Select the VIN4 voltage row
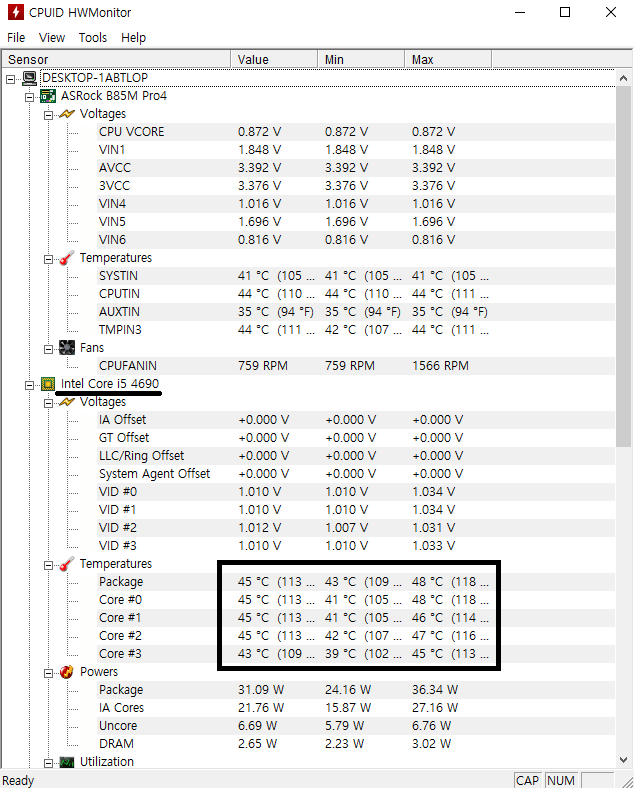Image resolution: width=634 pixels, height=788 pixels. [357, 204]
